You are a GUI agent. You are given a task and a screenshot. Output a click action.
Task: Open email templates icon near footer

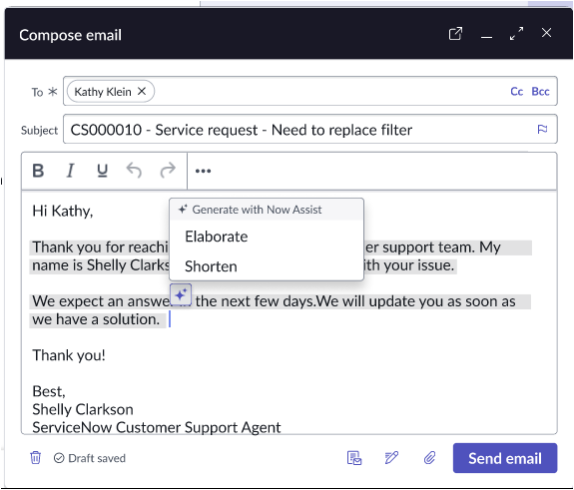354,458
